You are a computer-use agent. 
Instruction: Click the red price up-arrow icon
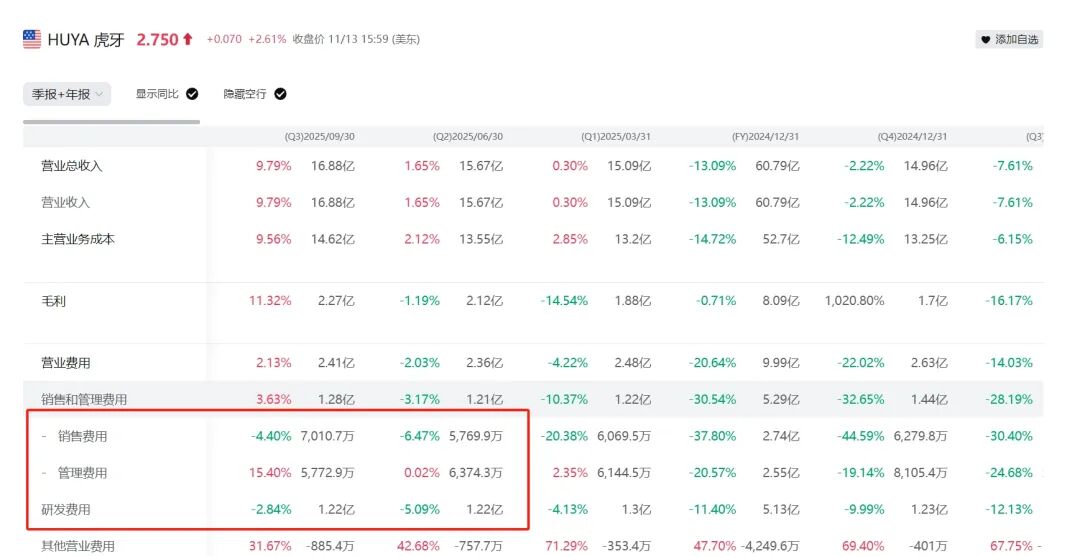point(187,39)
